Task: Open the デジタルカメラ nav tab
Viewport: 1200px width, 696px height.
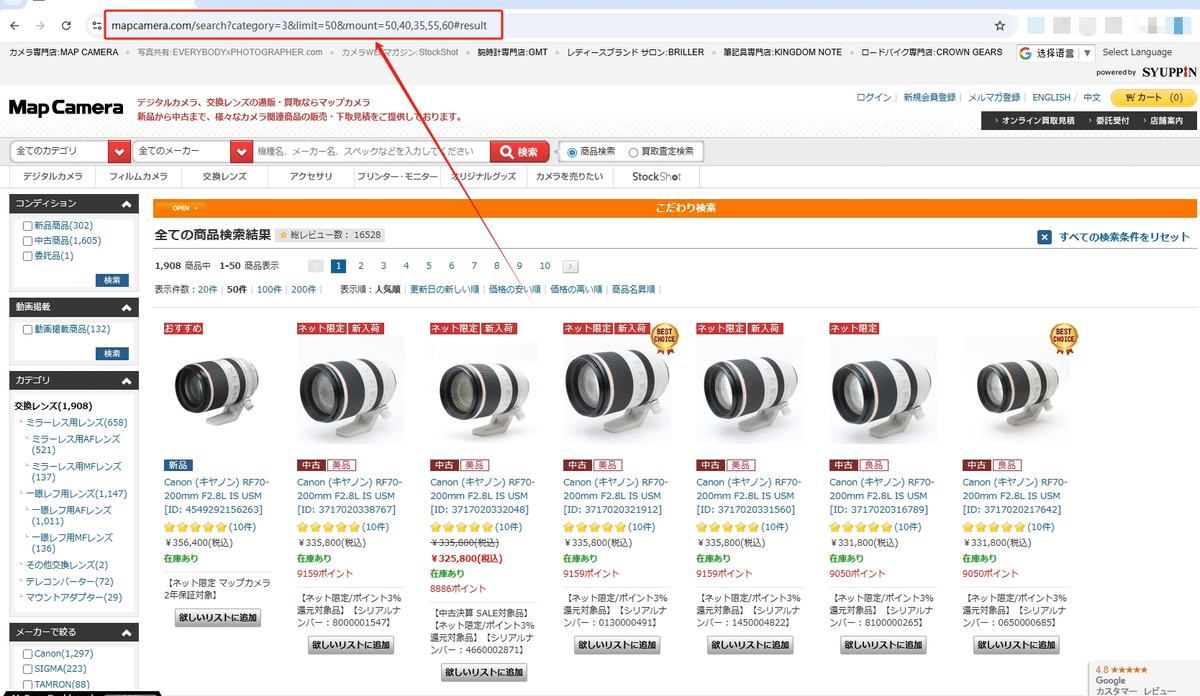Action: pos(53,176)
